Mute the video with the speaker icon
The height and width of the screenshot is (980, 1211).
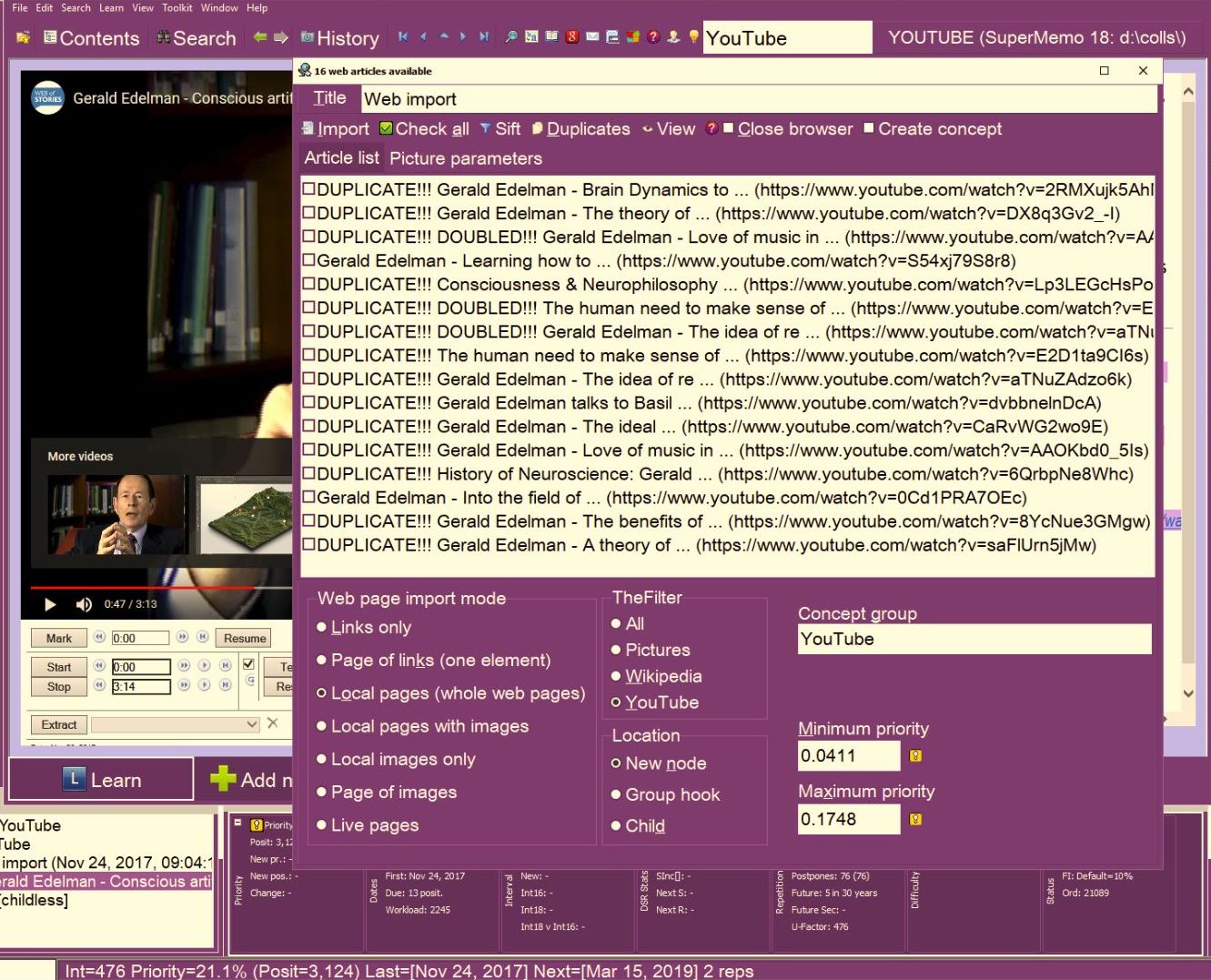point(84,604)
